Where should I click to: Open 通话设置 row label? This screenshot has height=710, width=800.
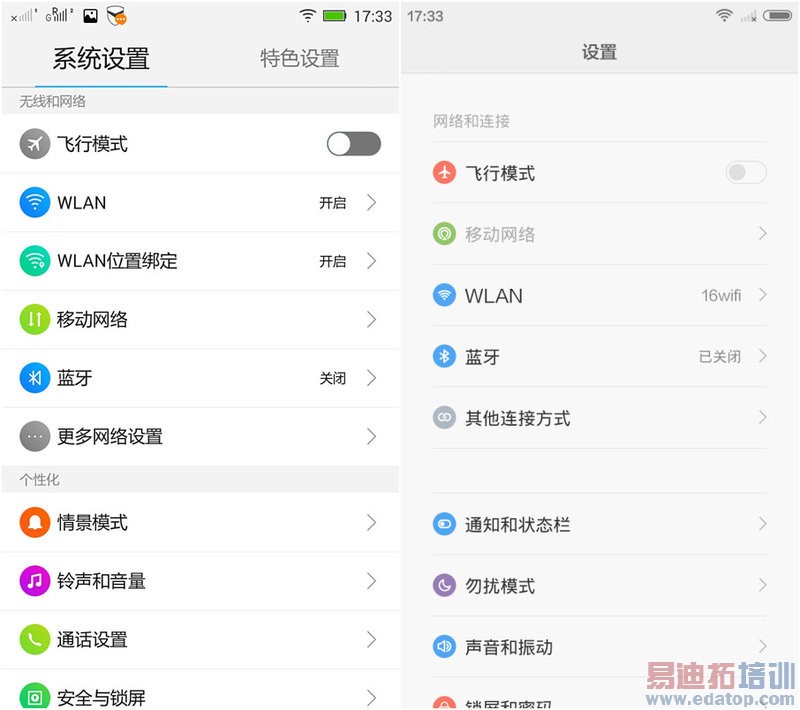92,639
